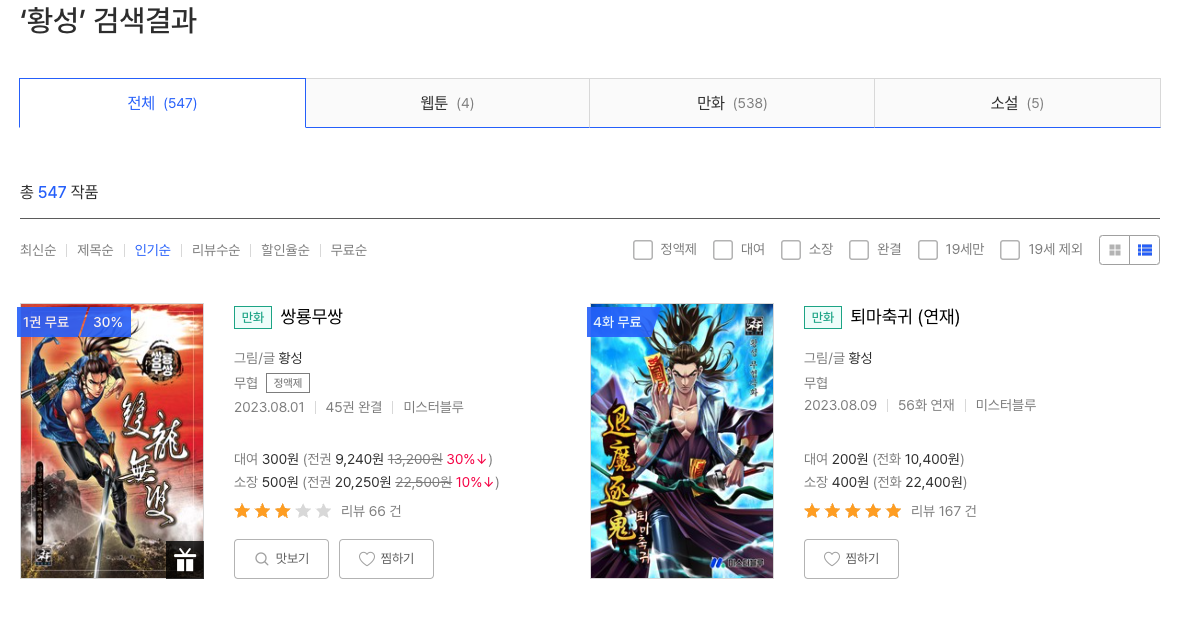Sort by 인기순
Viewport: 1177px width, 618px height.
coord(152,250)
